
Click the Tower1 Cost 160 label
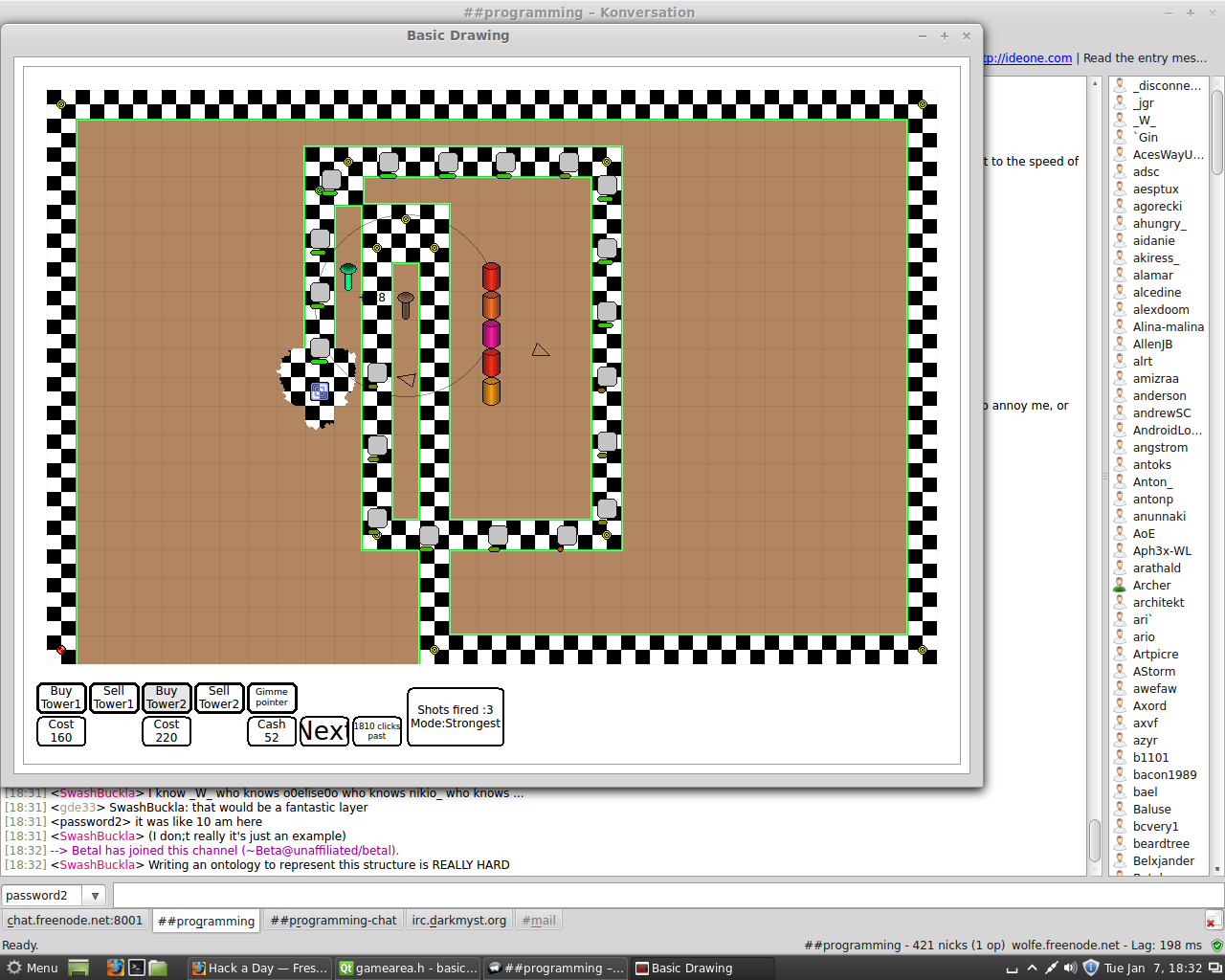coord(61,731)
